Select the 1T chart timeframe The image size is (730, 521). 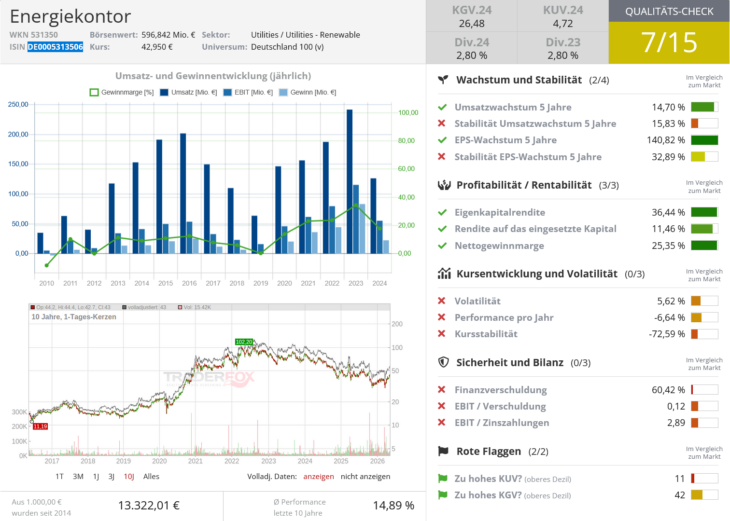[59, 476]
